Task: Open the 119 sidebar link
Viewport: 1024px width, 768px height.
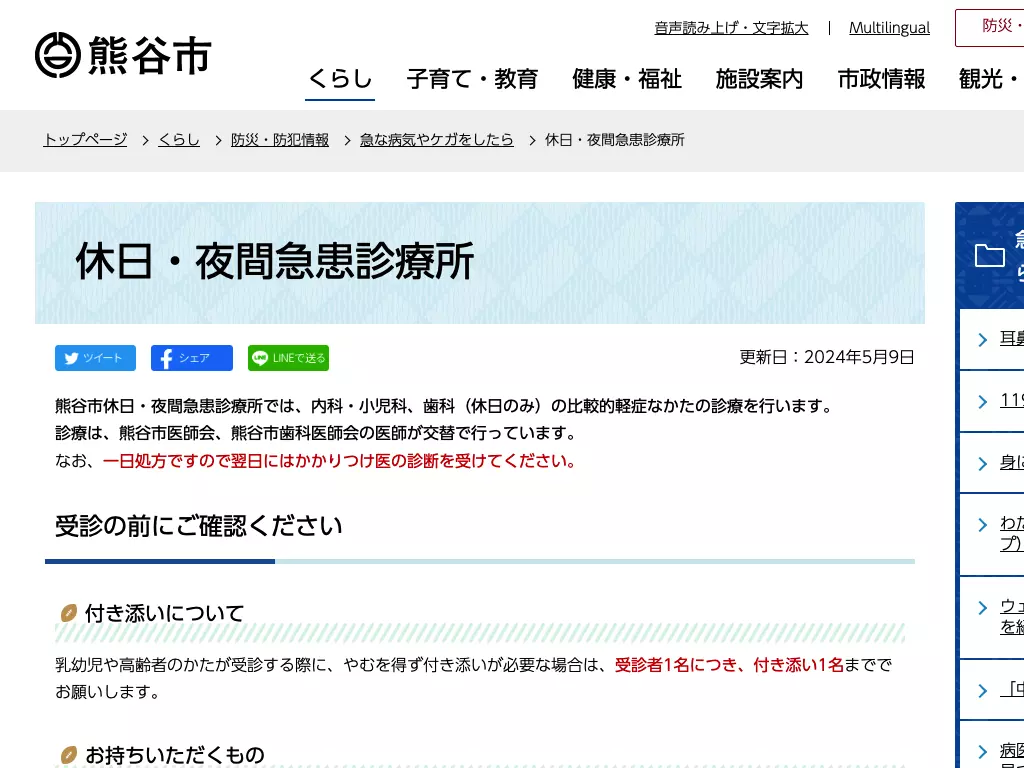Action: click(1012, 400)
